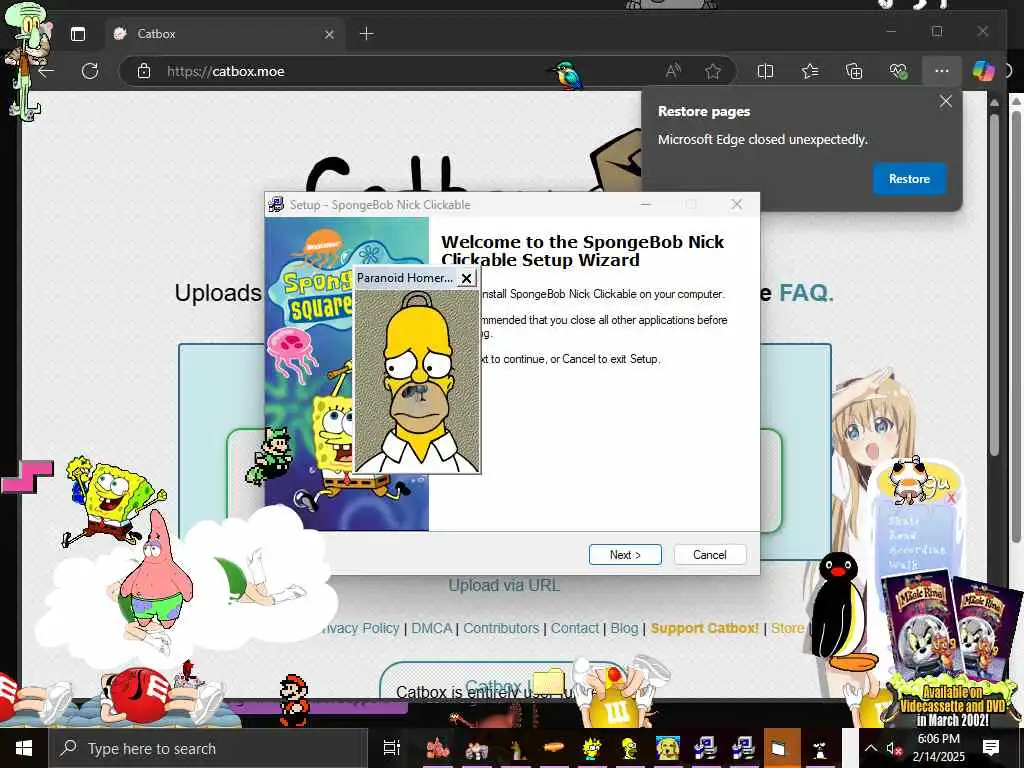Toggle Edge split screen view
This screenshot has height=768, width=1024.
(765, 71)
